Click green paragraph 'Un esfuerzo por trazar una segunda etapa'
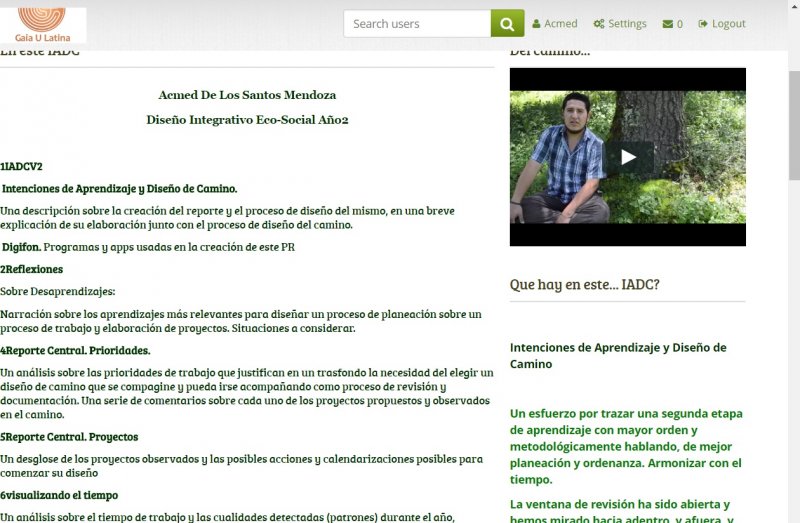The width and height of the screenshot is (800, 523). point(626,446)
